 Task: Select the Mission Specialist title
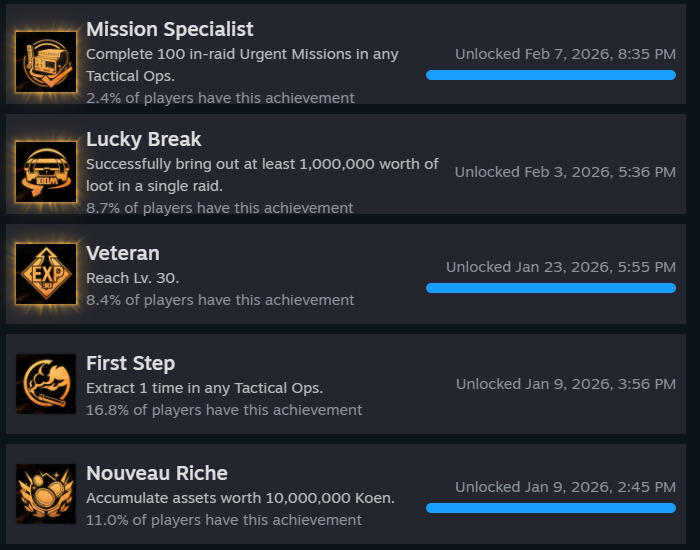[x=170, y=29]
